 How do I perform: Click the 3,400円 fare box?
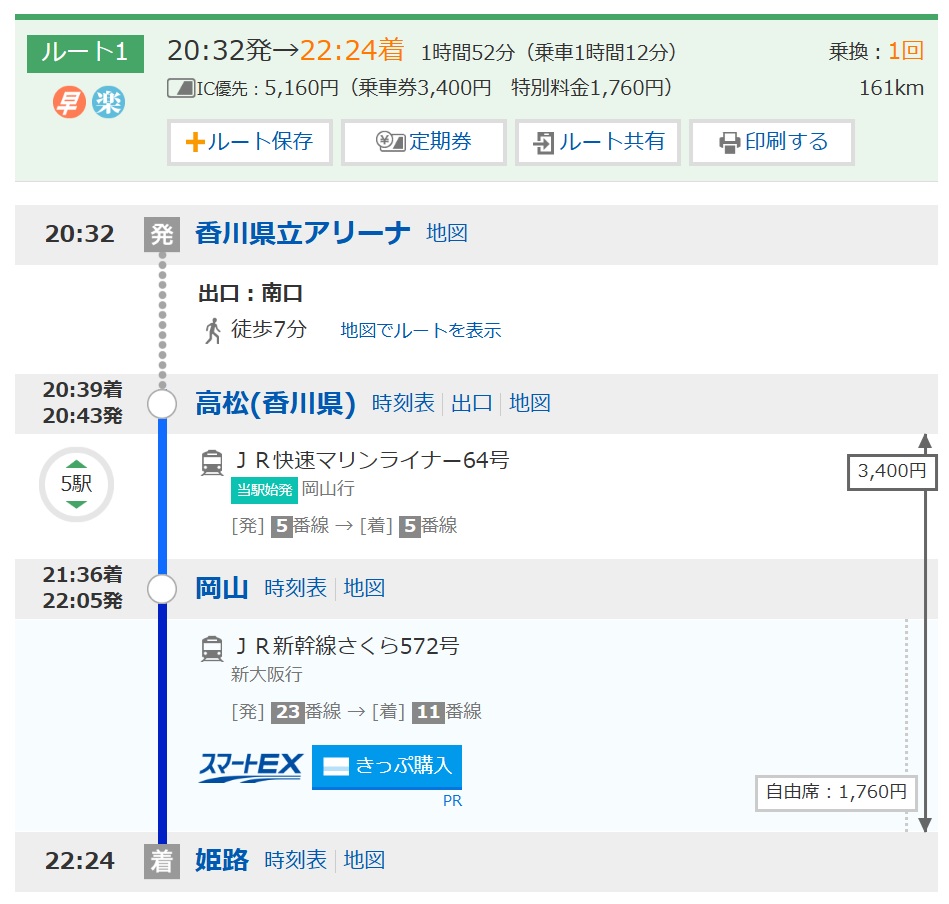click(x=892, y=471)
